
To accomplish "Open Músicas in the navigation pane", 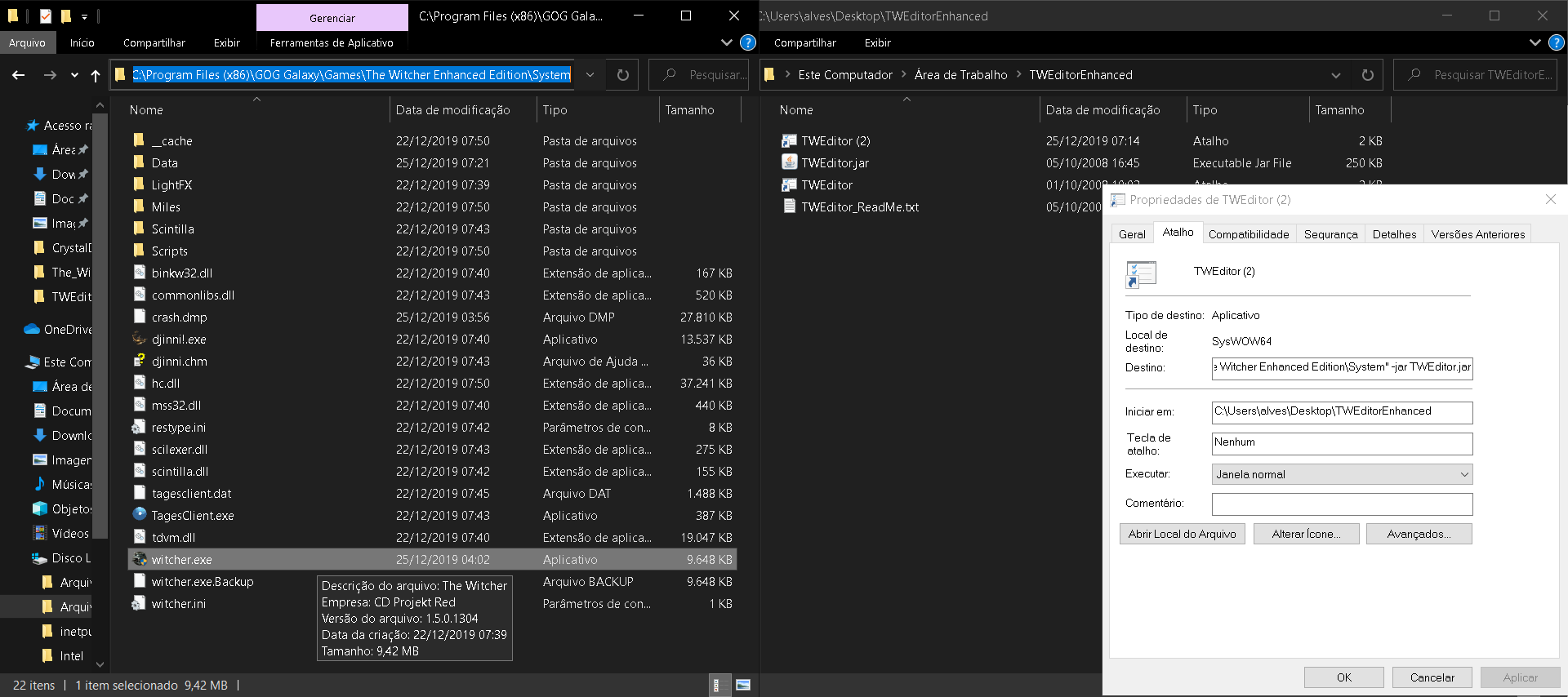I will pos(63,485).
